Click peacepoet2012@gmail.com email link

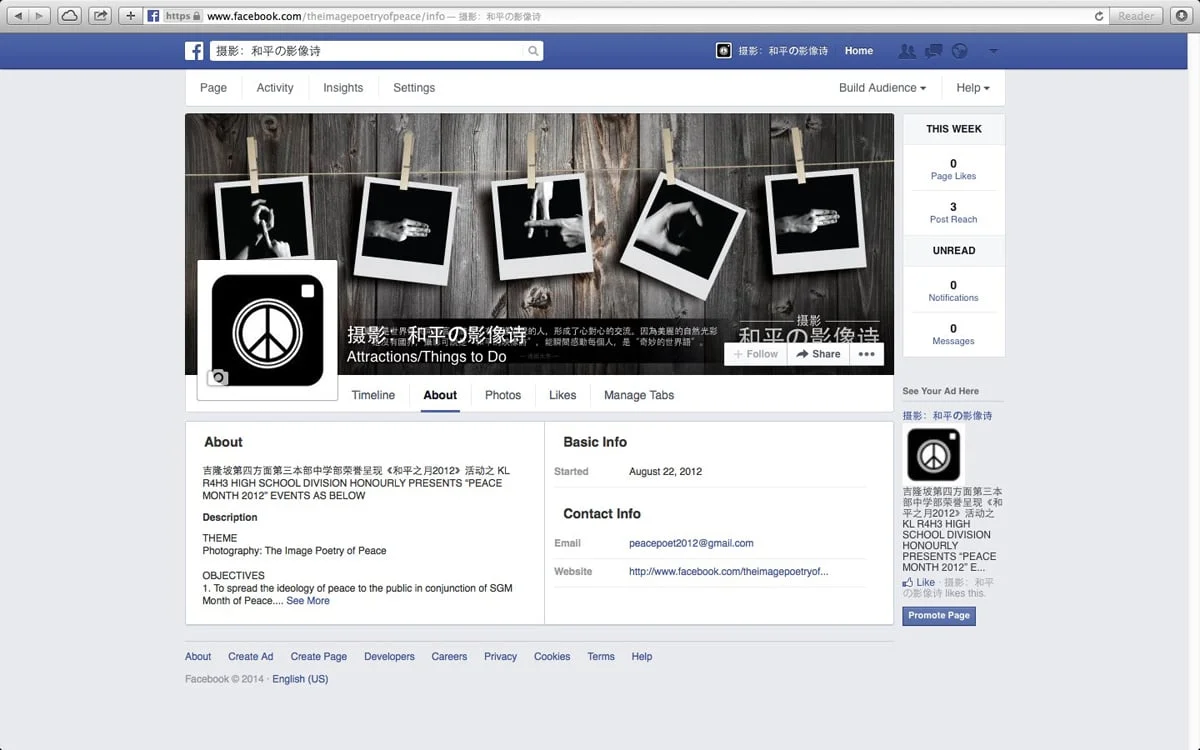[x=691, y=543]
